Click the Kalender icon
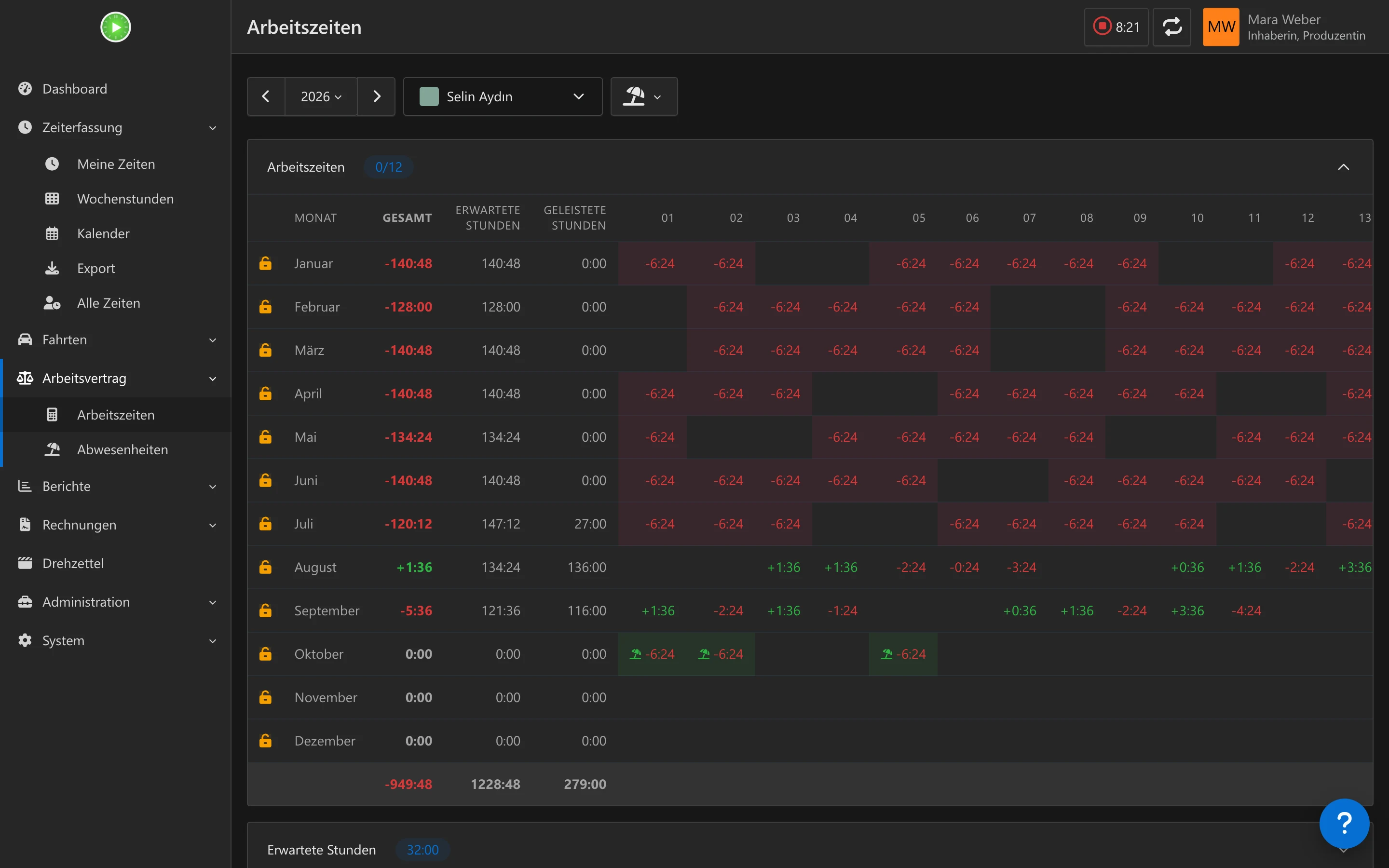This screenshot has height=868, width=1389. click(52, 234)
